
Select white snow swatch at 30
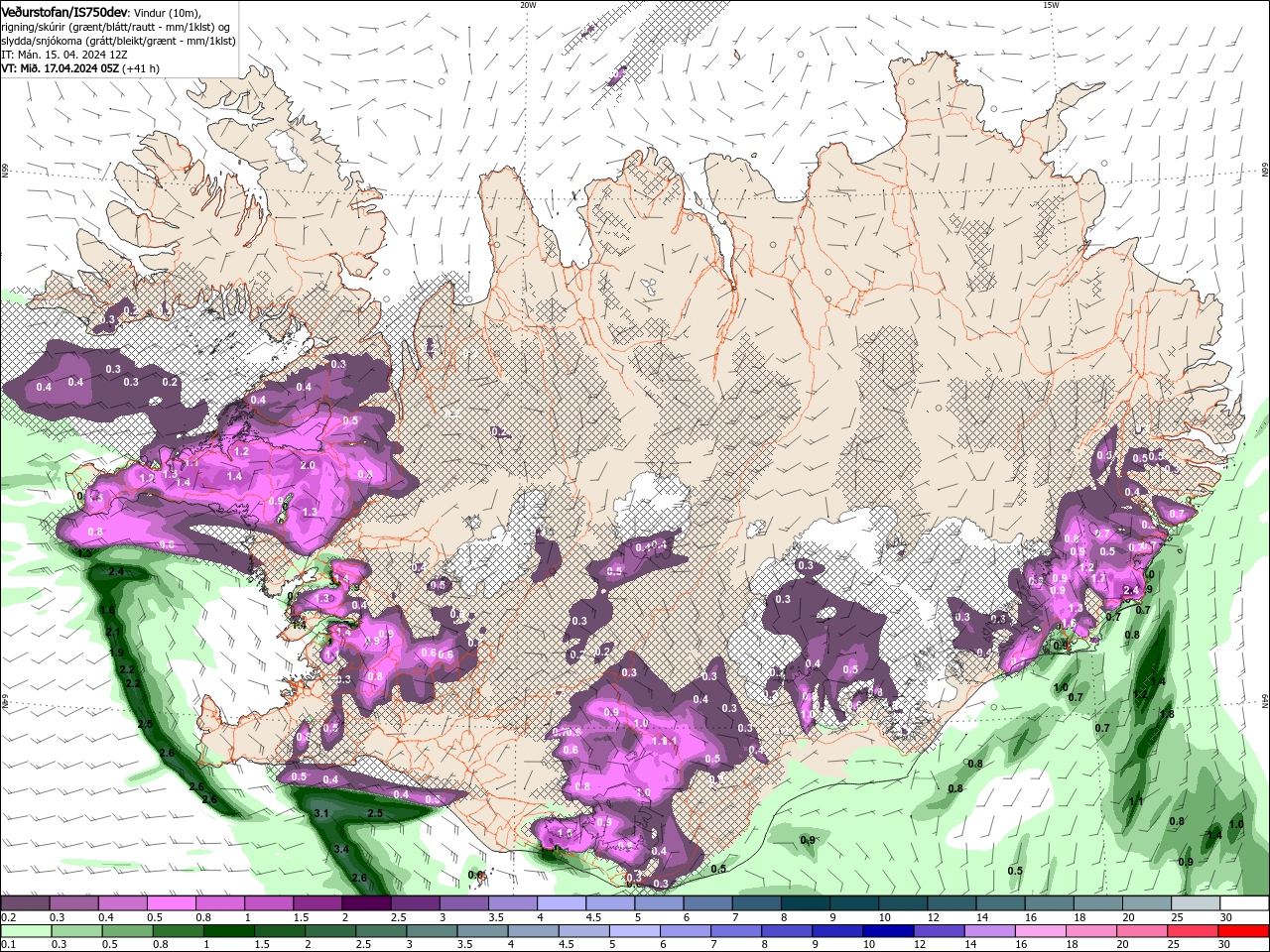coord(1243,903)
